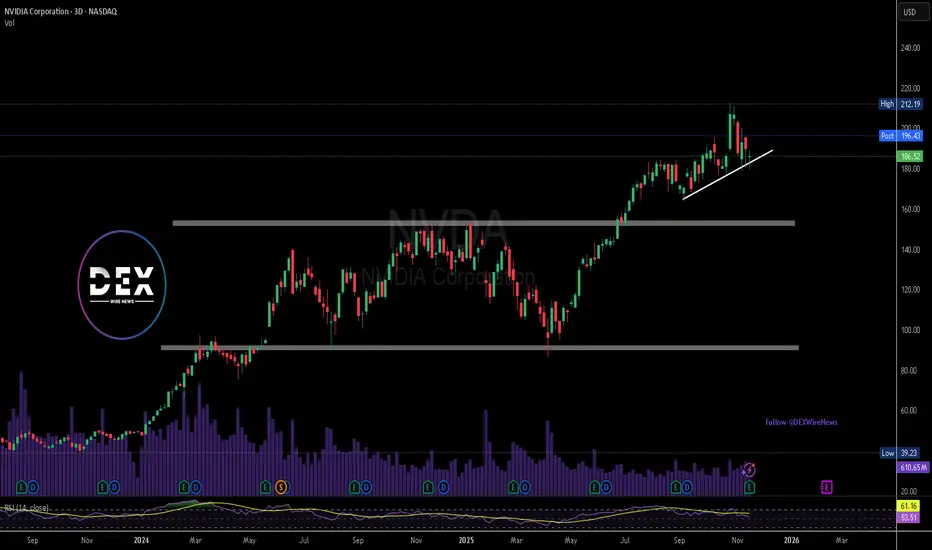Click the purple 53.51 RSI value label
Image resolution: width=932 pixels, height=550 pixels.
pos(908,517)
